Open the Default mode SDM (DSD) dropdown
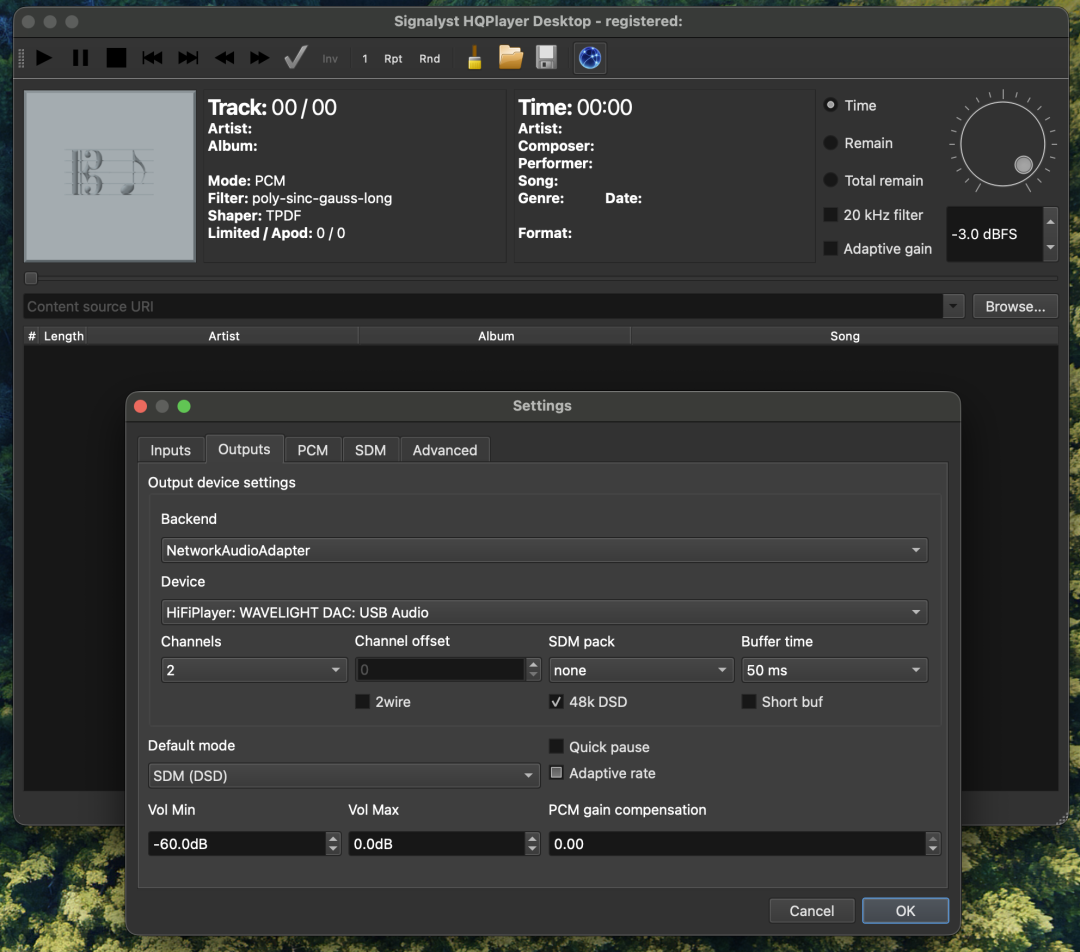Viewport: 1080px width, 952px height. tap(344, 776)
